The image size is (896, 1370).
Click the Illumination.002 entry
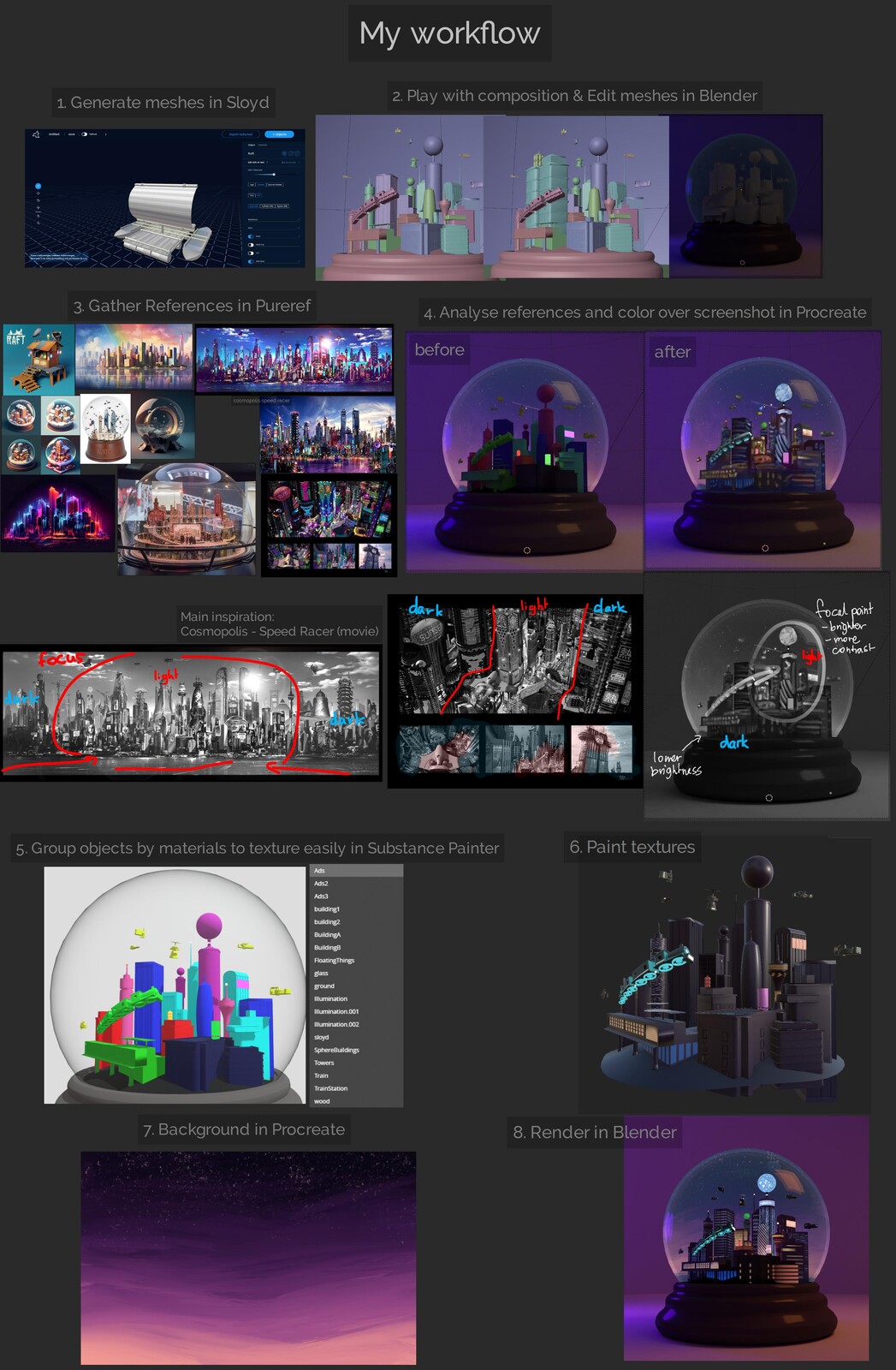coord(356,1025)
